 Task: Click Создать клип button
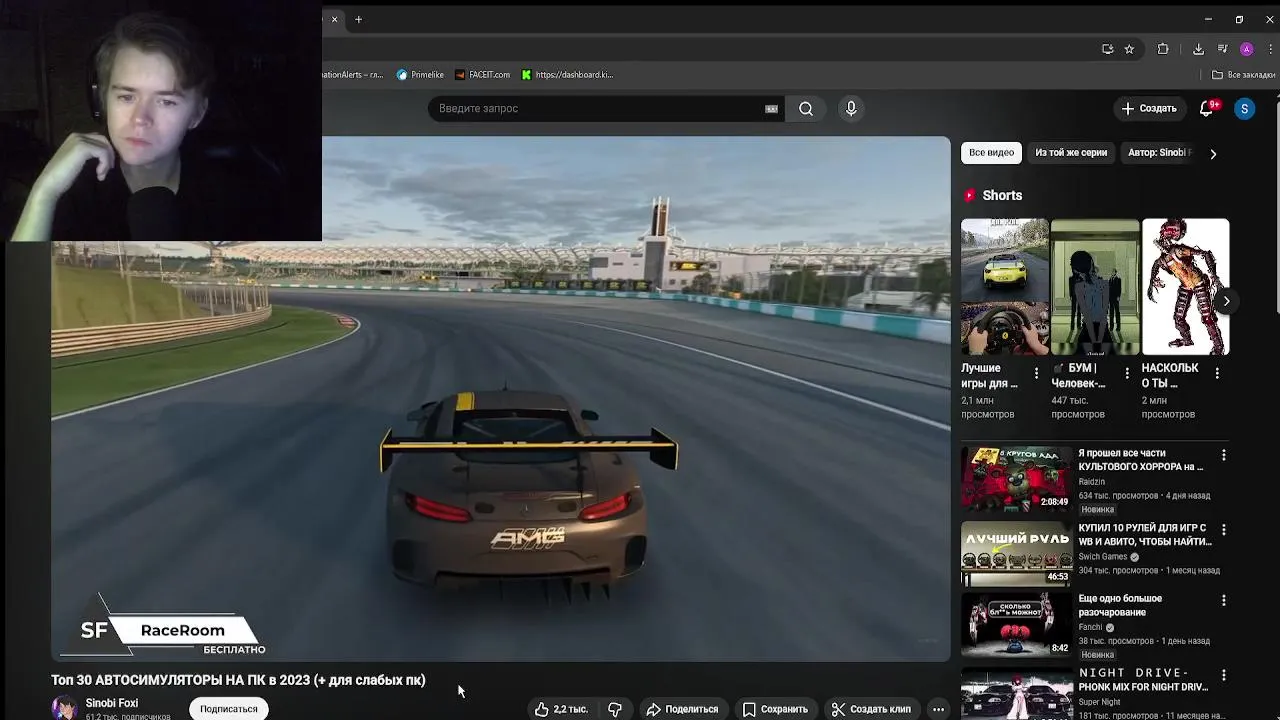coord(871,709)
